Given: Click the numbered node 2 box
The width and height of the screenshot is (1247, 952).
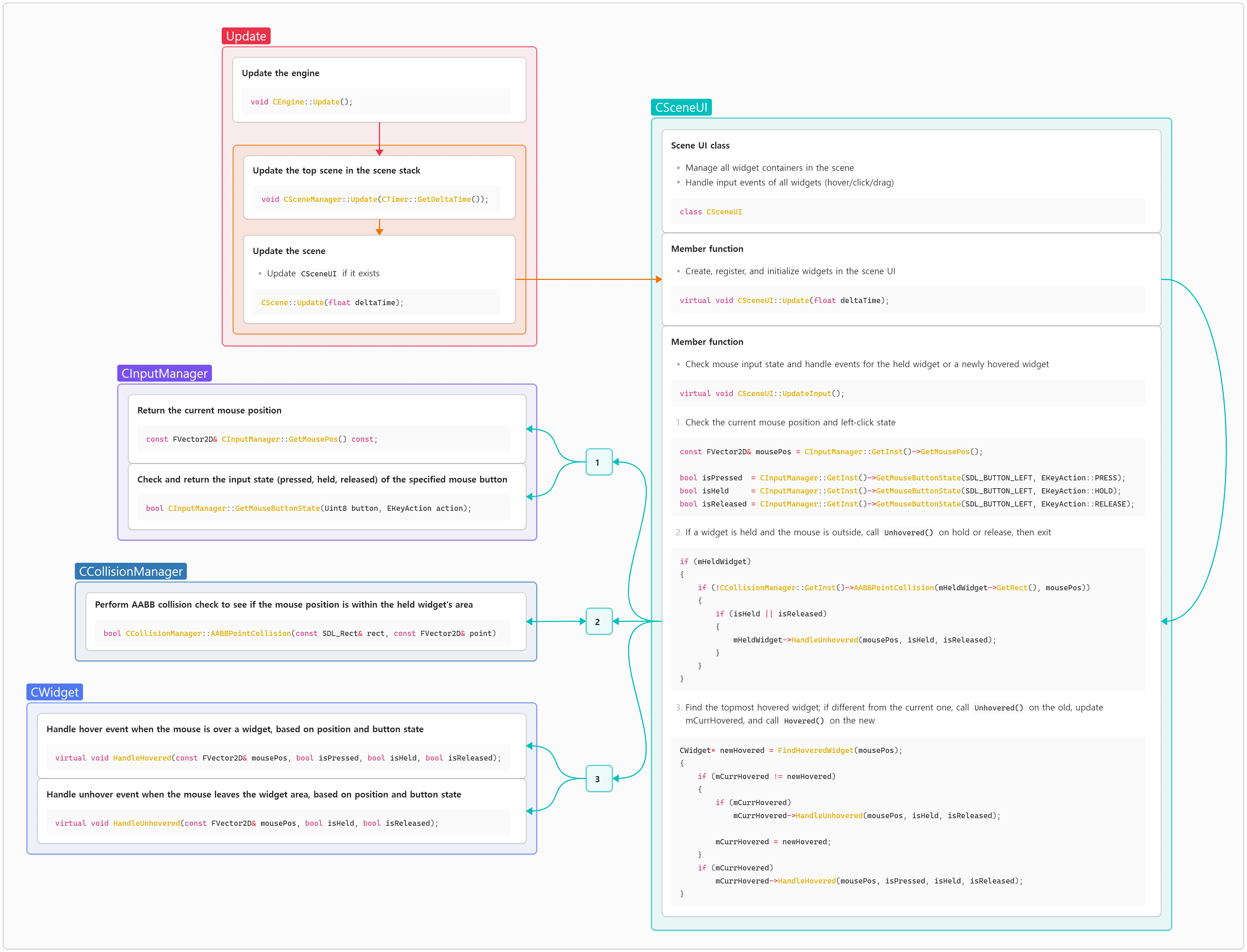Looking at the screenshot, I should pyautogui.click(x=598, y=621).
